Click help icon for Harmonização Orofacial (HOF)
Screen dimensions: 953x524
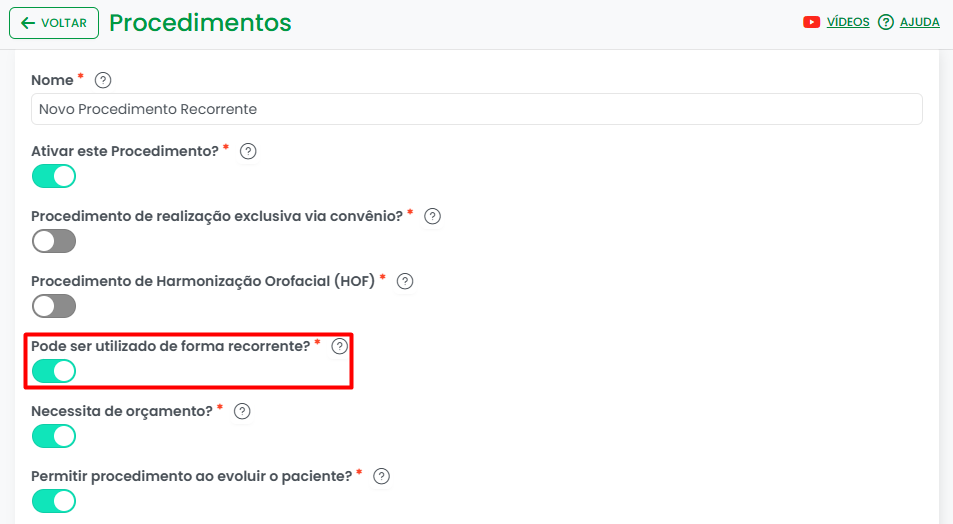405,281
